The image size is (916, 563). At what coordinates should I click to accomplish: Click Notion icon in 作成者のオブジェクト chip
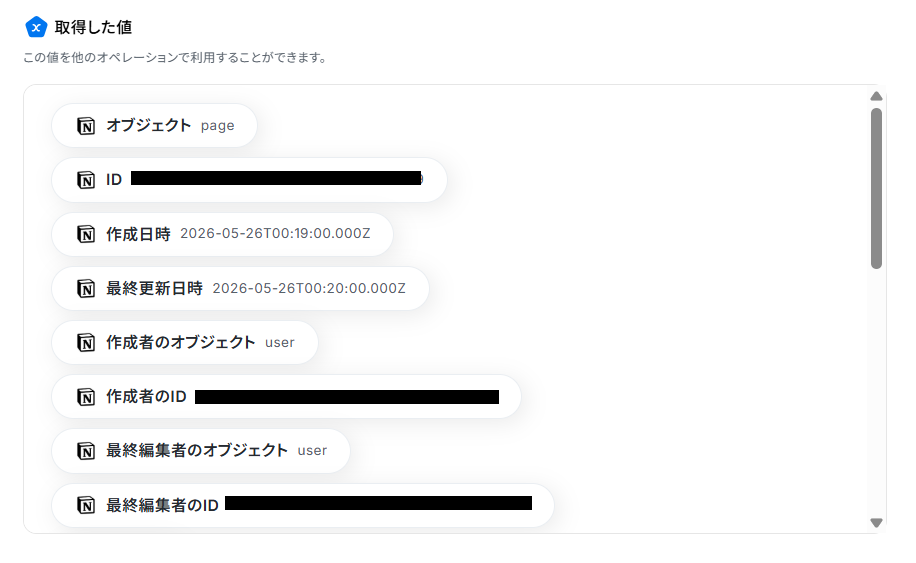coord(86,342)
